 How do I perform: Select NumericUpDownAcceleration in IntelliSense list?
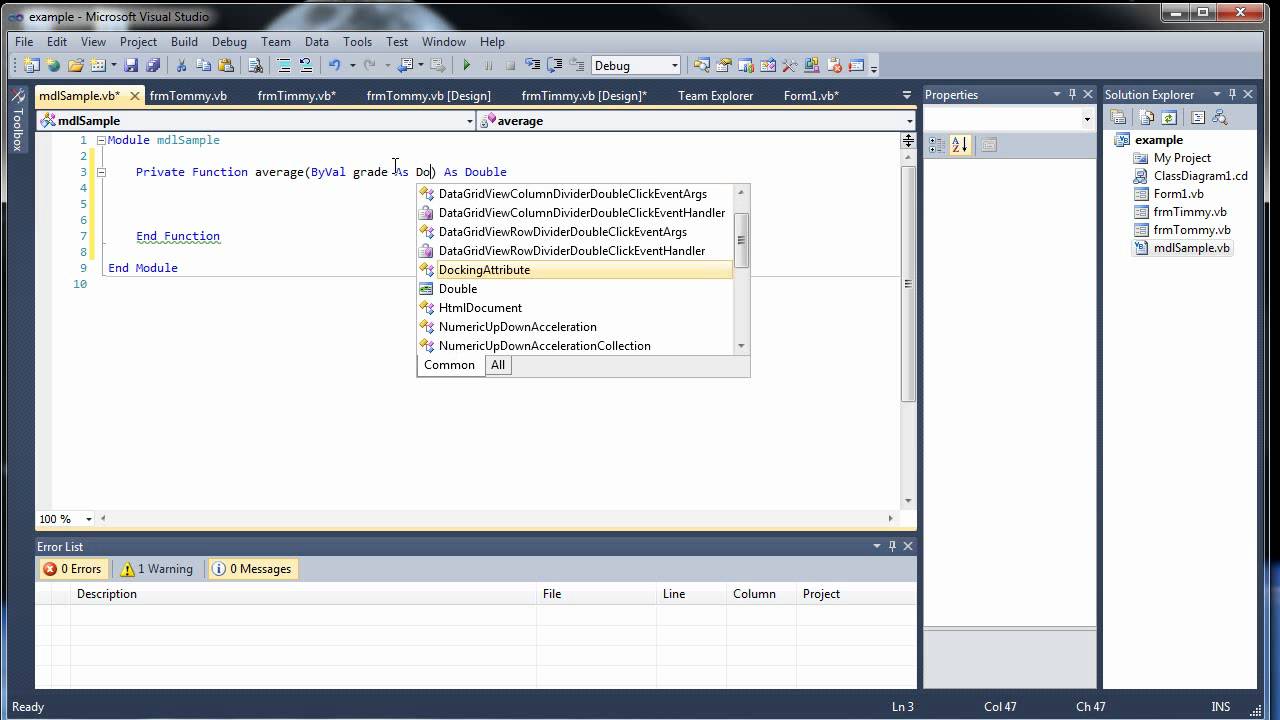(575, 327)
